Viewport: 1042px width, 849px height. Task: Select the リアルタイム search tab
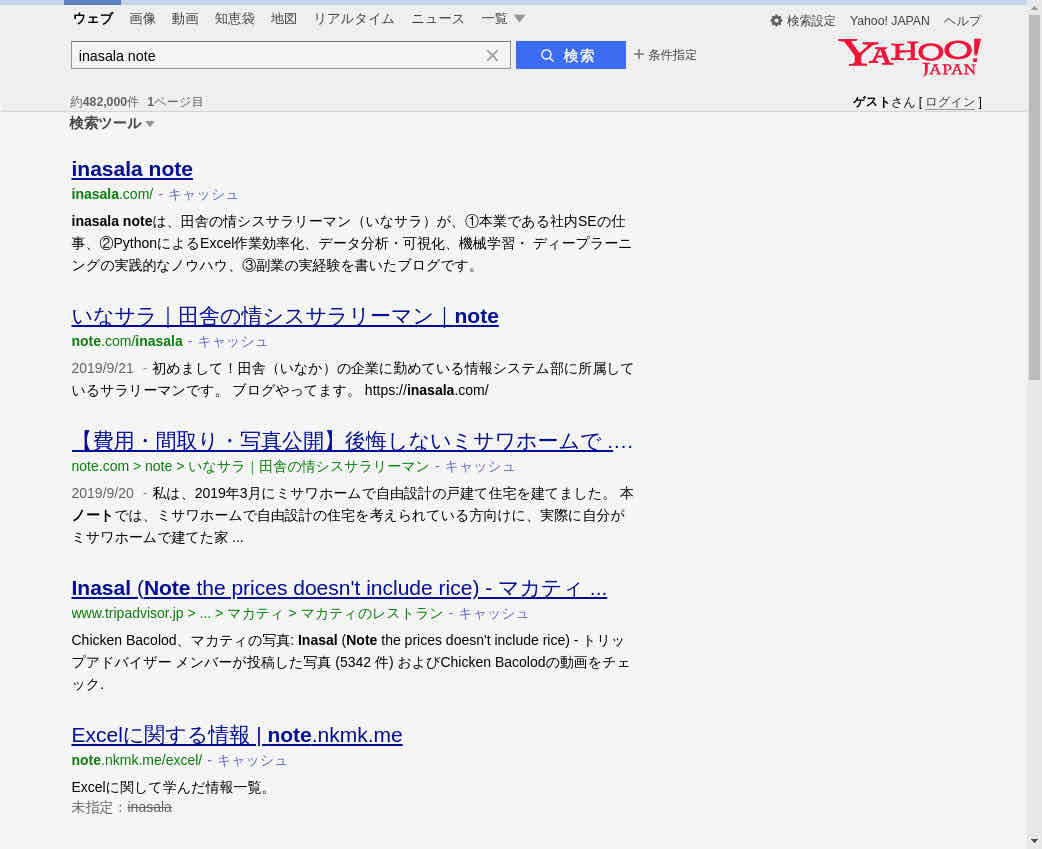354,19
